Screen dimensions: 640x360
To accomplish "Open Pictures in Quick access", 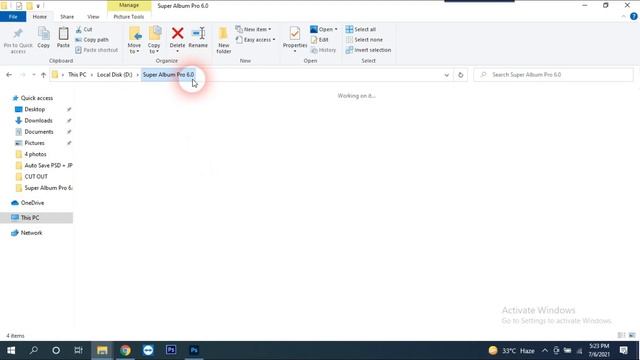I will (x=34, y=143).
